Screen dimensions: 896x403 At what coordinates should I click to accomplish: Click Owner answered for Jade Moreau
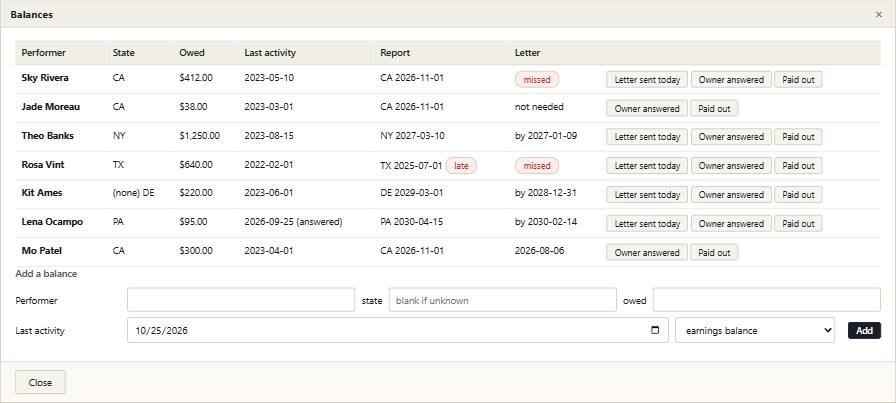(x=647, y=109)
